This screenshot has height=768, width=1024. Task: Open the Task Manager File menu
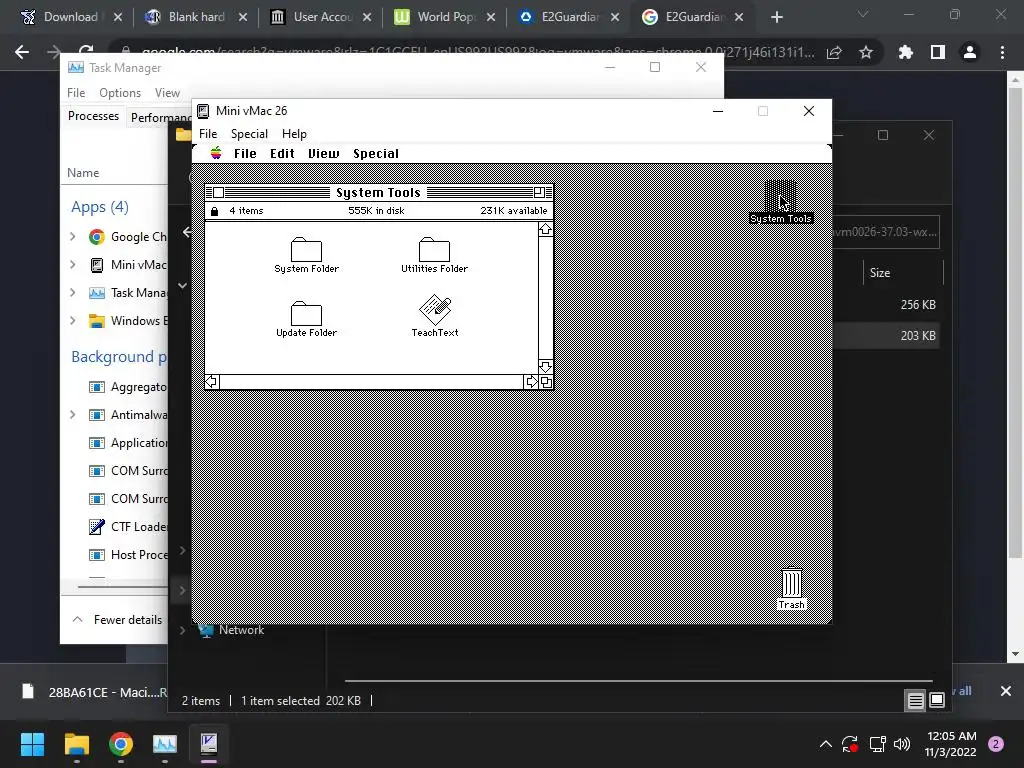[x=76, y=93]
